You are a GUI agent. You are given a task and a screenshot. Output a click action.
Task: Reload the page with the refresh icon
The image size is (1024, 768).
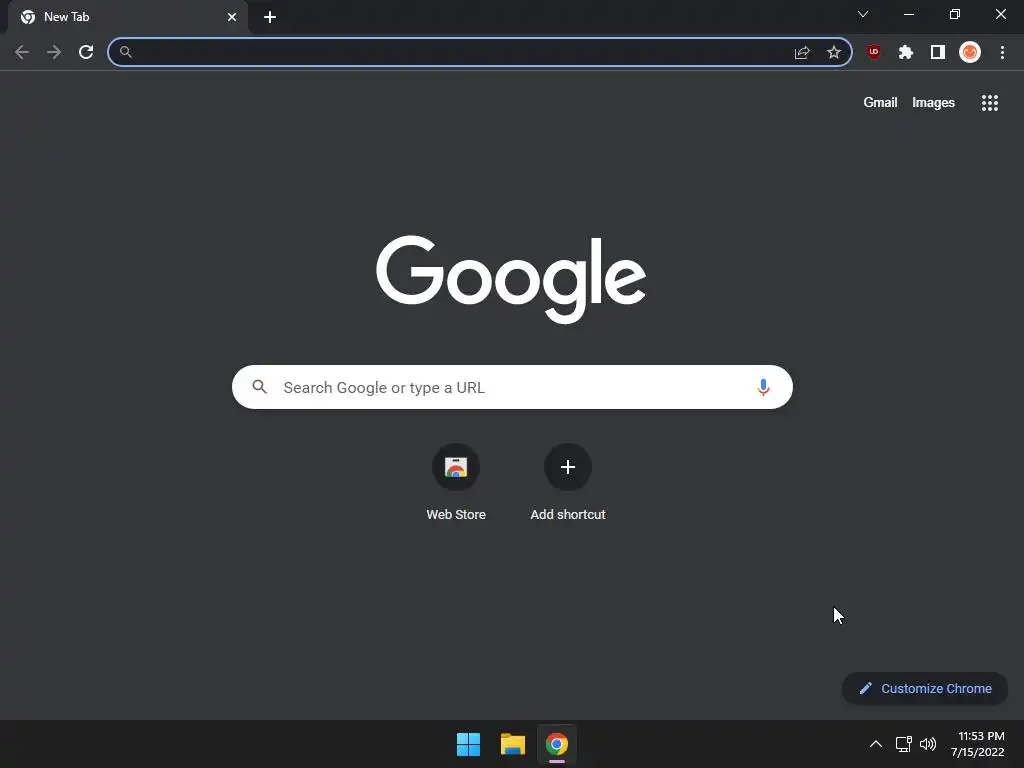coord(86,52)
